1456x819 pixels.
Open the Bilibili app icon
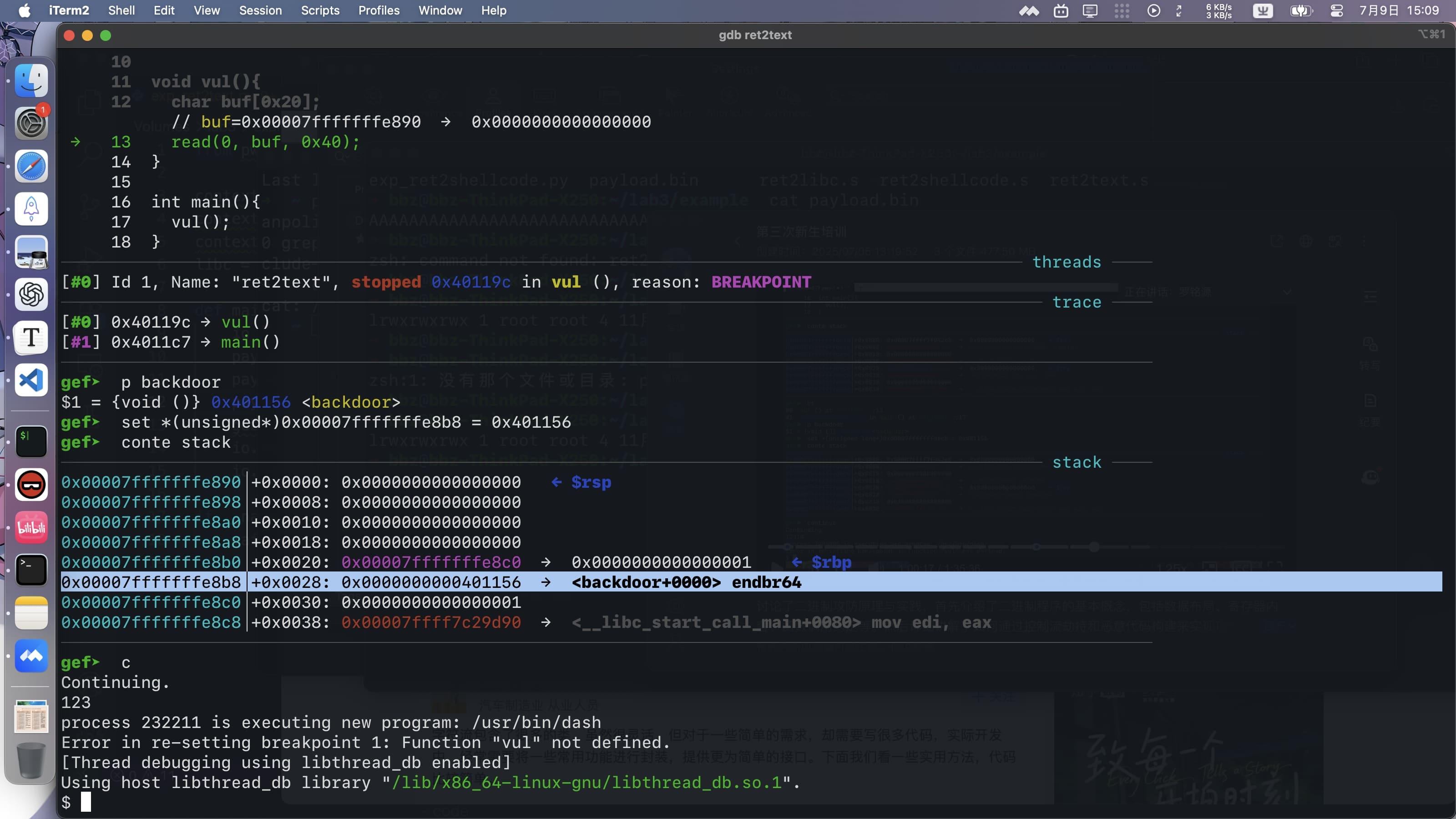point(31,527)
